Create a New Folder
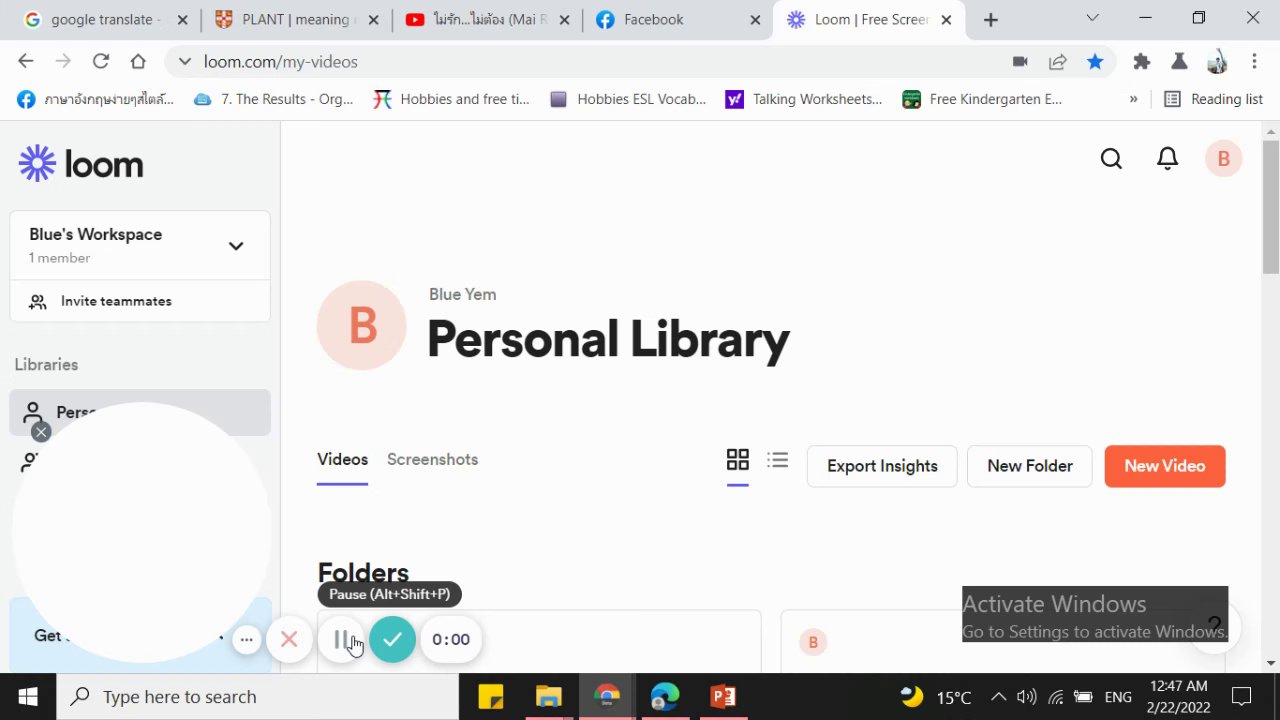The image size is (1280, 720). (1030, 466)
